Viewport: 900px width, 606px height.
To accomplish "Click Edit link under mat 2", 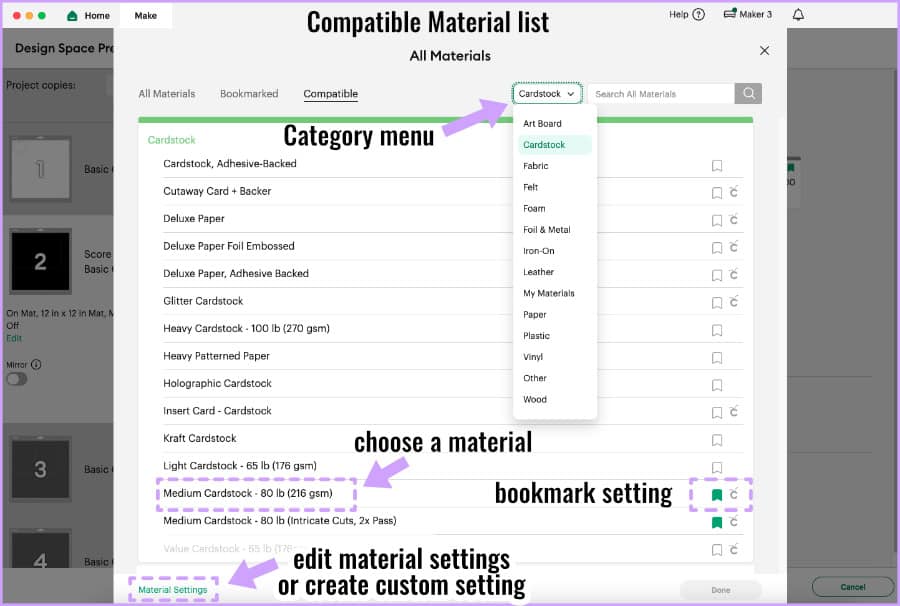I will click(x=14, y=338).
